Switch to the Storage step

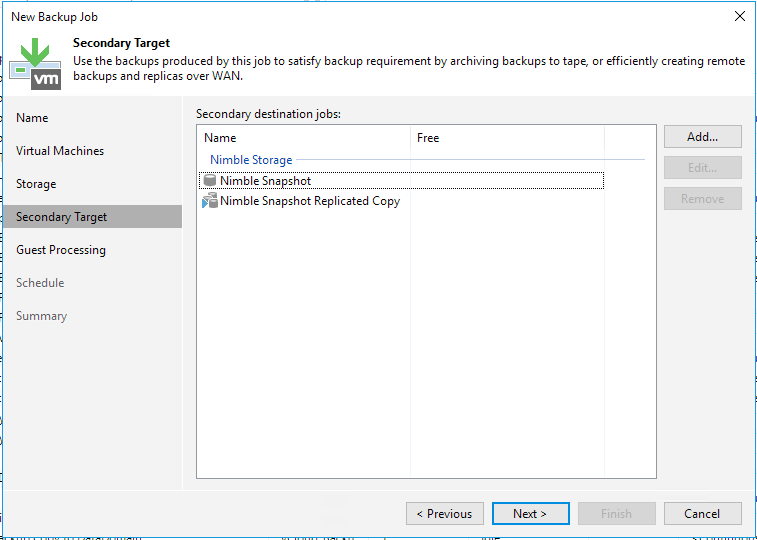click(x=36, y=184)
